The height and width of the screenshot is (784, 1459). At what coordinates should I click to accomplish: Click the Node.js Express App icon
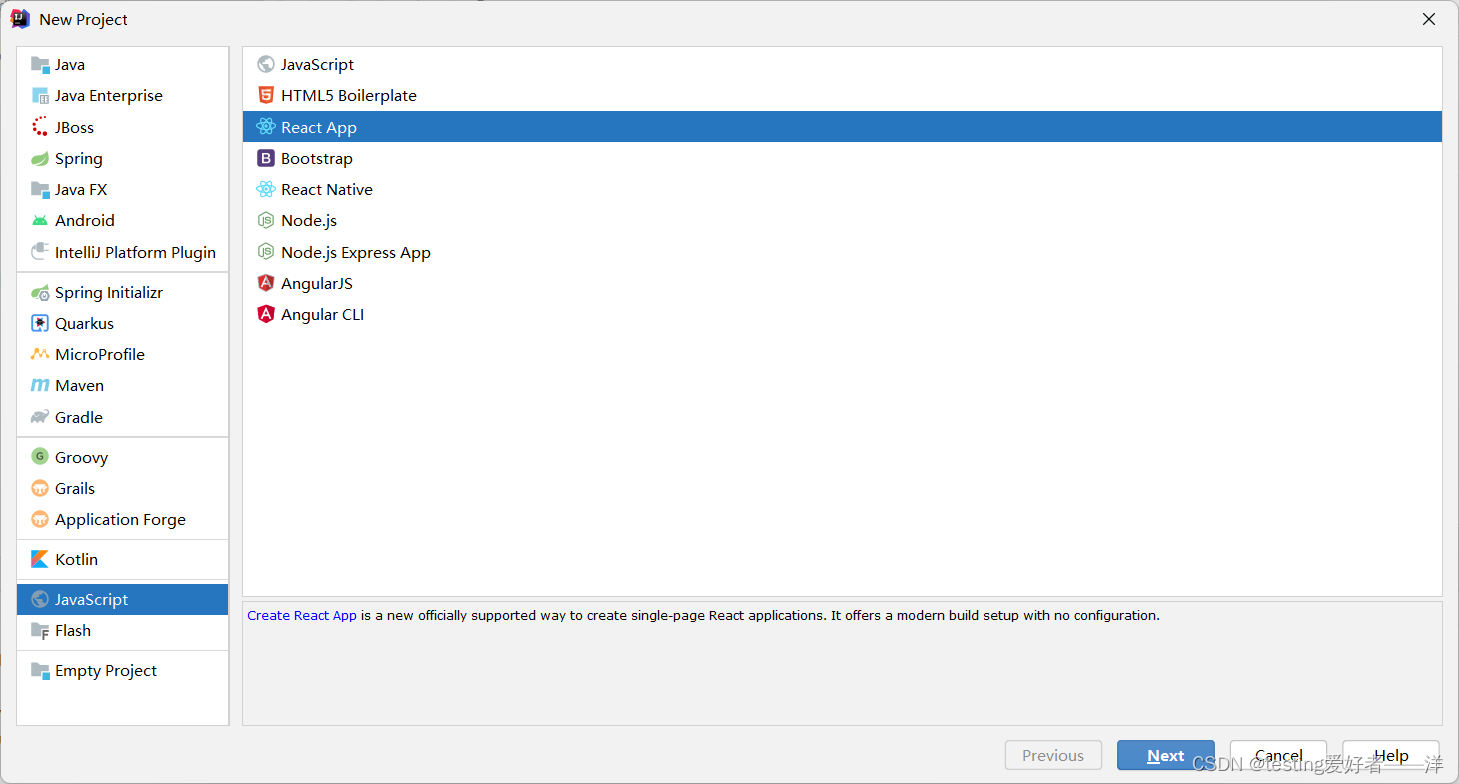point(266,252)
